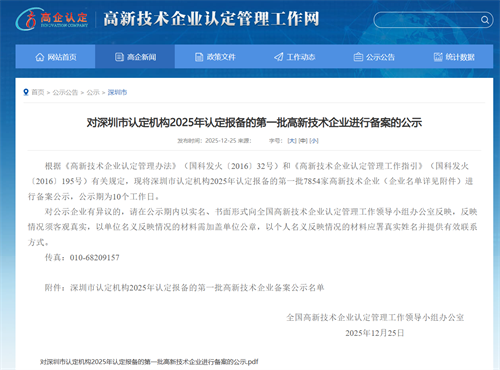Viewport: 500px width, 370px height.
Task: Go to 政策文件 navigation item
Action: tap(215, 57)
